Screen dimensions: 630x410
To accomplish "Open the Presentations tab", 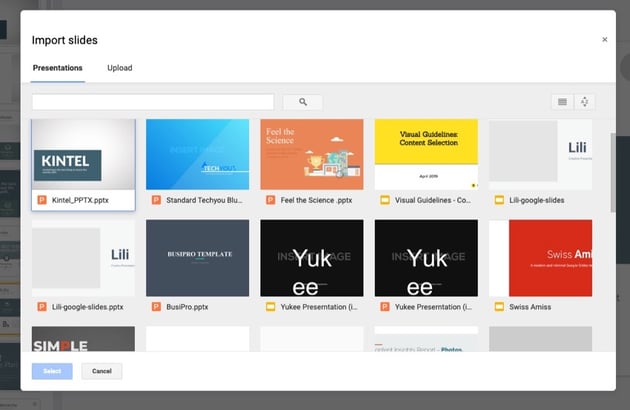I will point(57,68).
